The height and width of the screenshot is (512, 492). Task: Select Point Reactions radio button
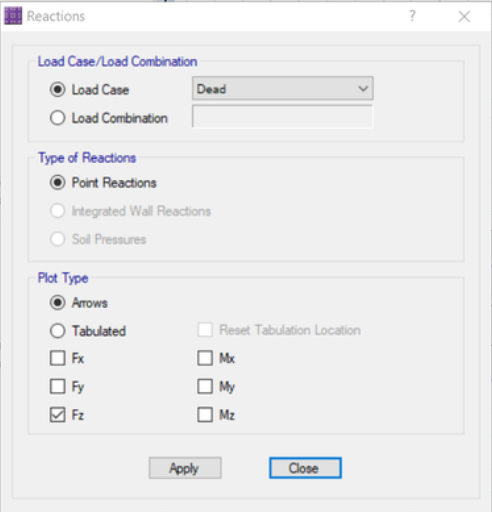(57, 183)
